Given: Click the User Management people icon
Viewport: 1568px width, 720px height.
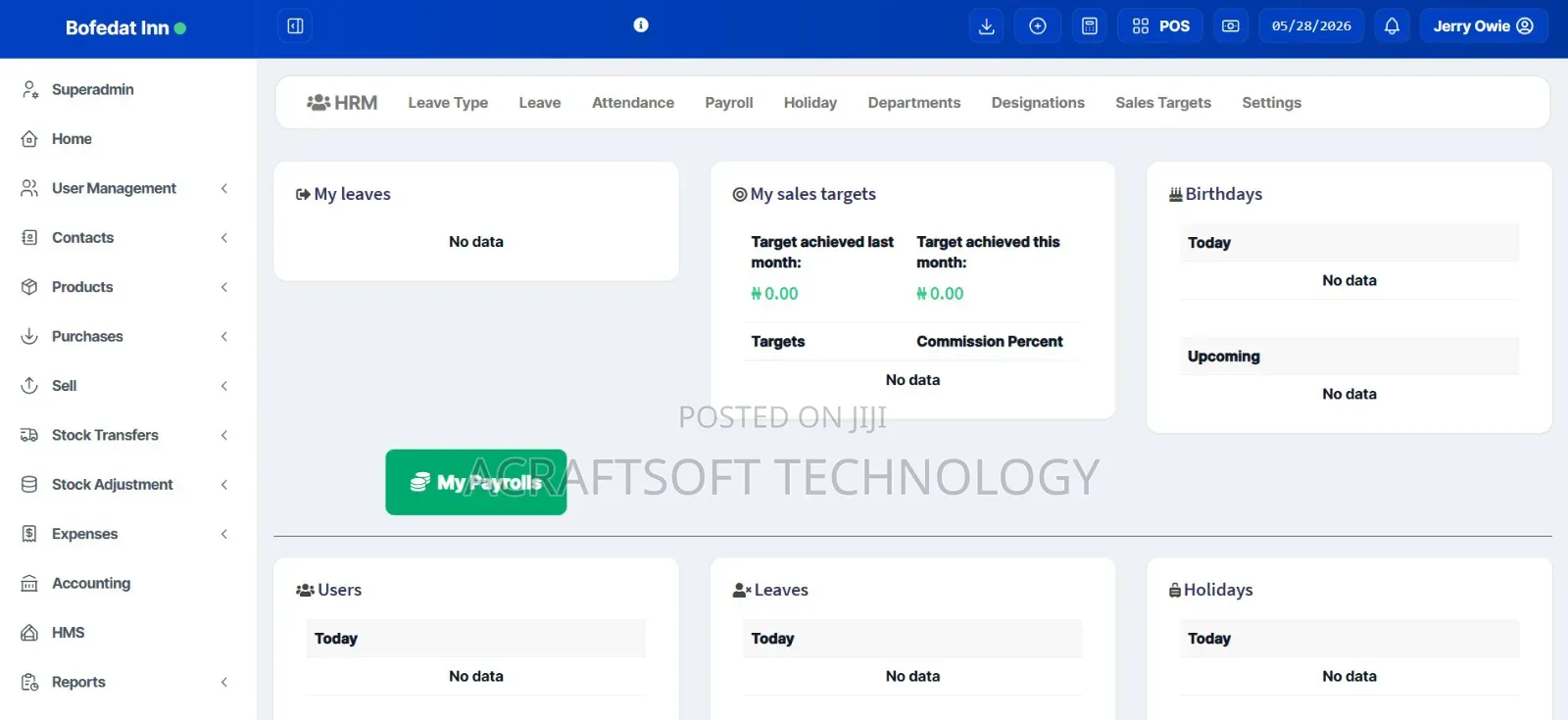Looking at the screenshot, I should pos(30,188).
